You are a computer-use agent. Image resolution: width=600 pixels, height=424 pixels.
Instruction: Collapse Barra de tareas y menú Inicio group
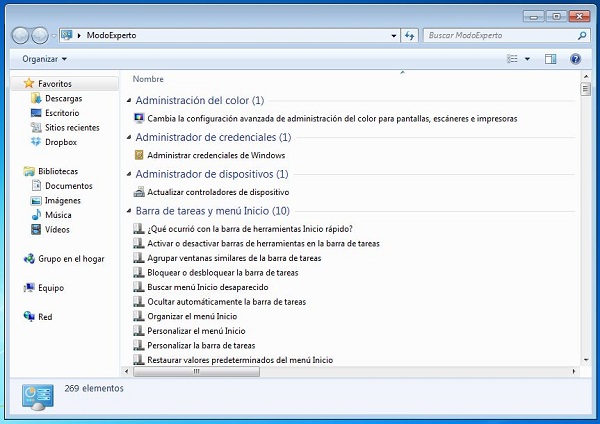pyautogui.click(x=128, y=211)
